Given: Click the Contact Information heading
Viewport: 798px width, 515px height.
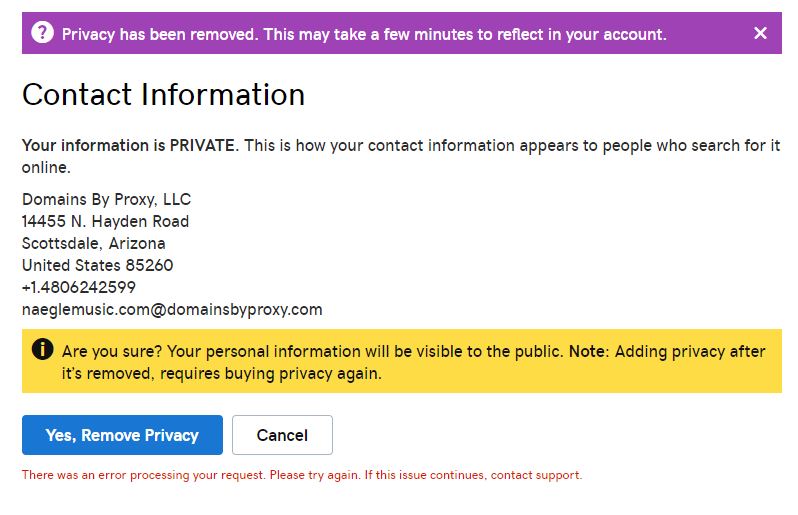Looking at the screenshot, I should [x=163, y=95].
